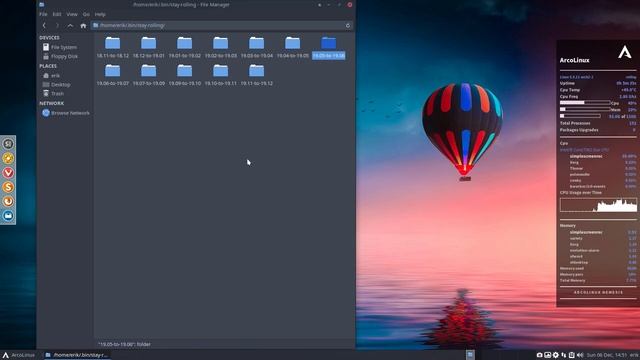Click the path location bar
This screenshot has height=360, width=640.
(222, 25)
